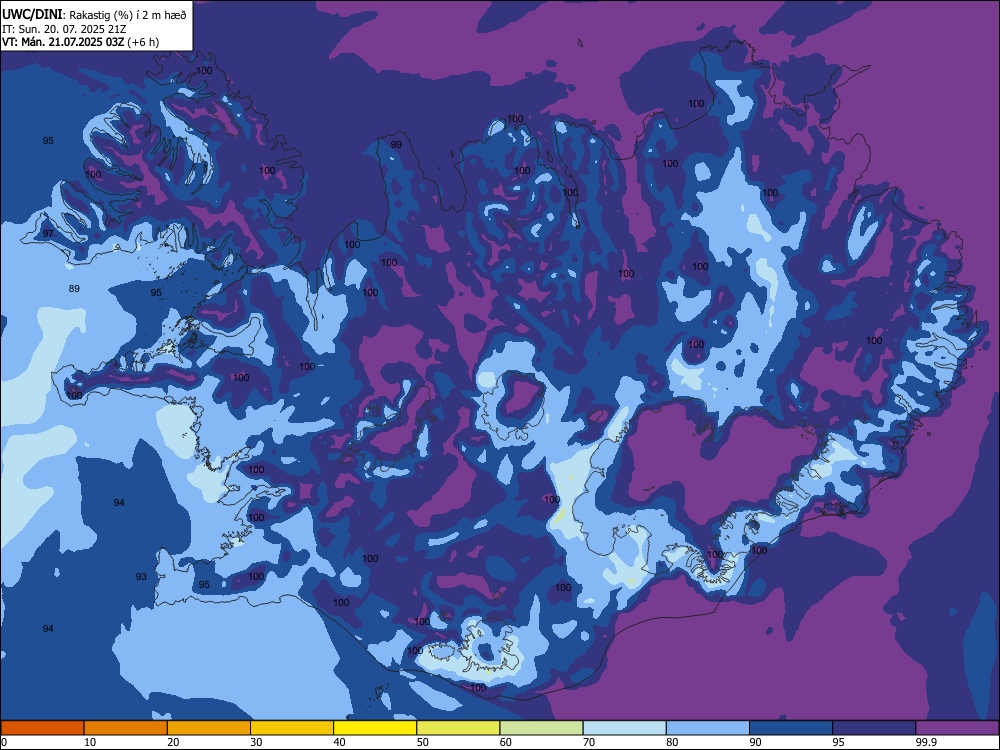Click the line 'IT: Sun. 20. 07. 2025 21Z'
The image size is (1000, 750).
64,29
